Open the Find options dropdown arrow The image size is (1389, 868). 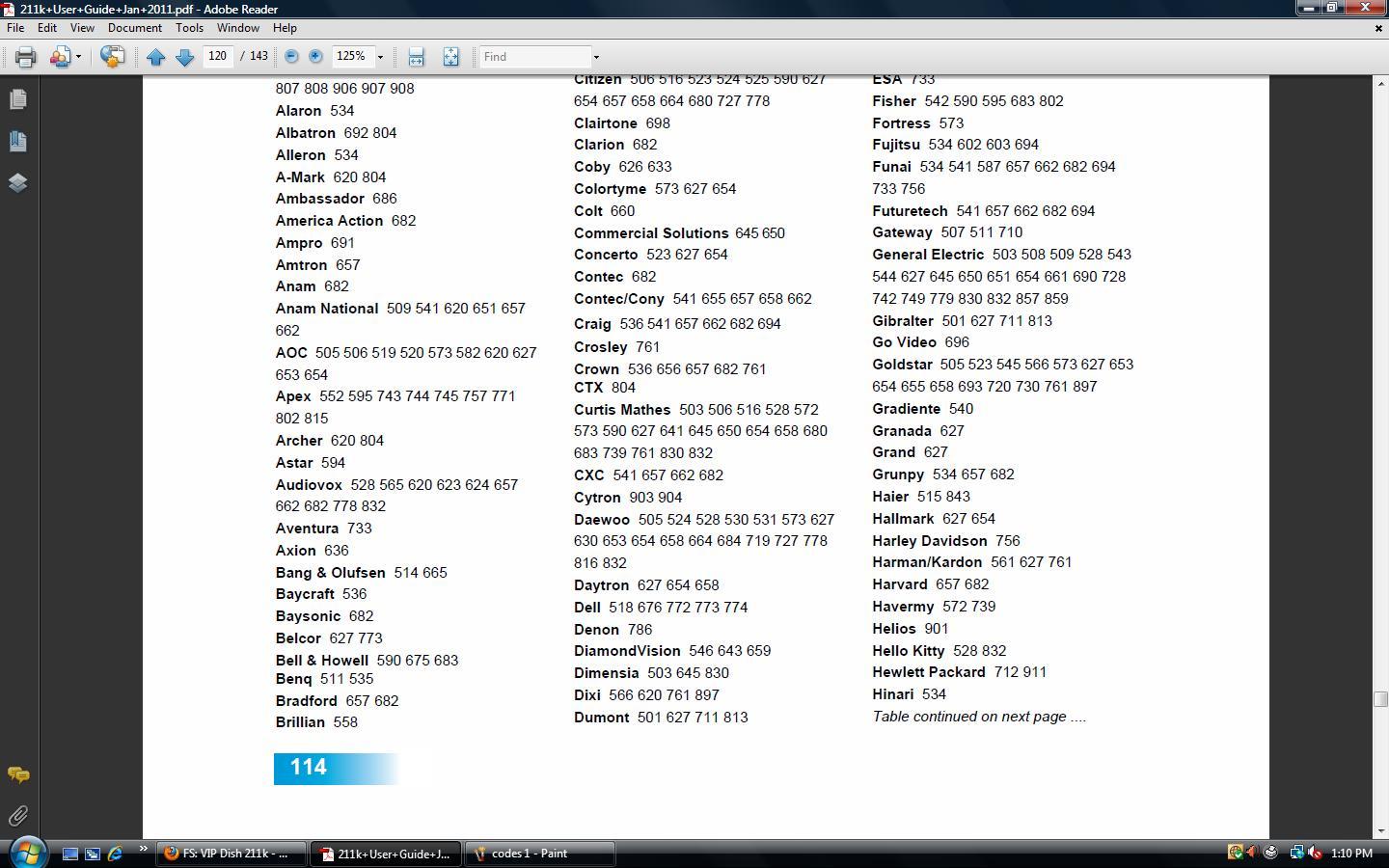tap(596, 57)
